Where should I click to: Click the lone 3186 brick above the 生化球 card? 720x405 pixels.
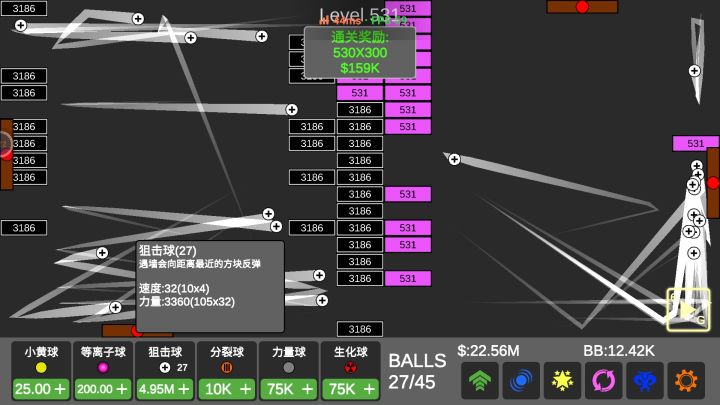coord(360,329)
